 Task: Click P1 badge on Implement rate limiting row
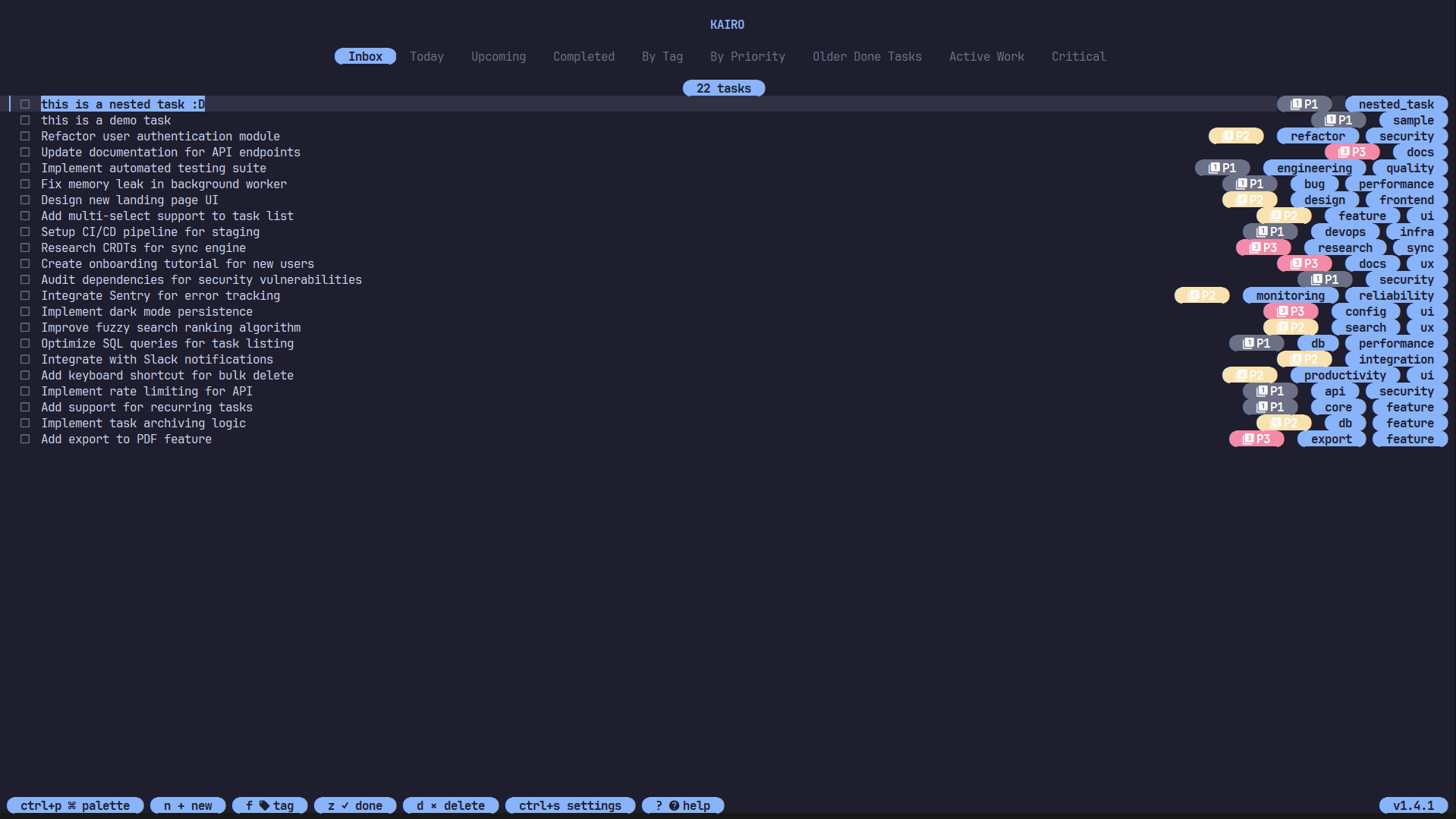click(x=1270, y=391)
